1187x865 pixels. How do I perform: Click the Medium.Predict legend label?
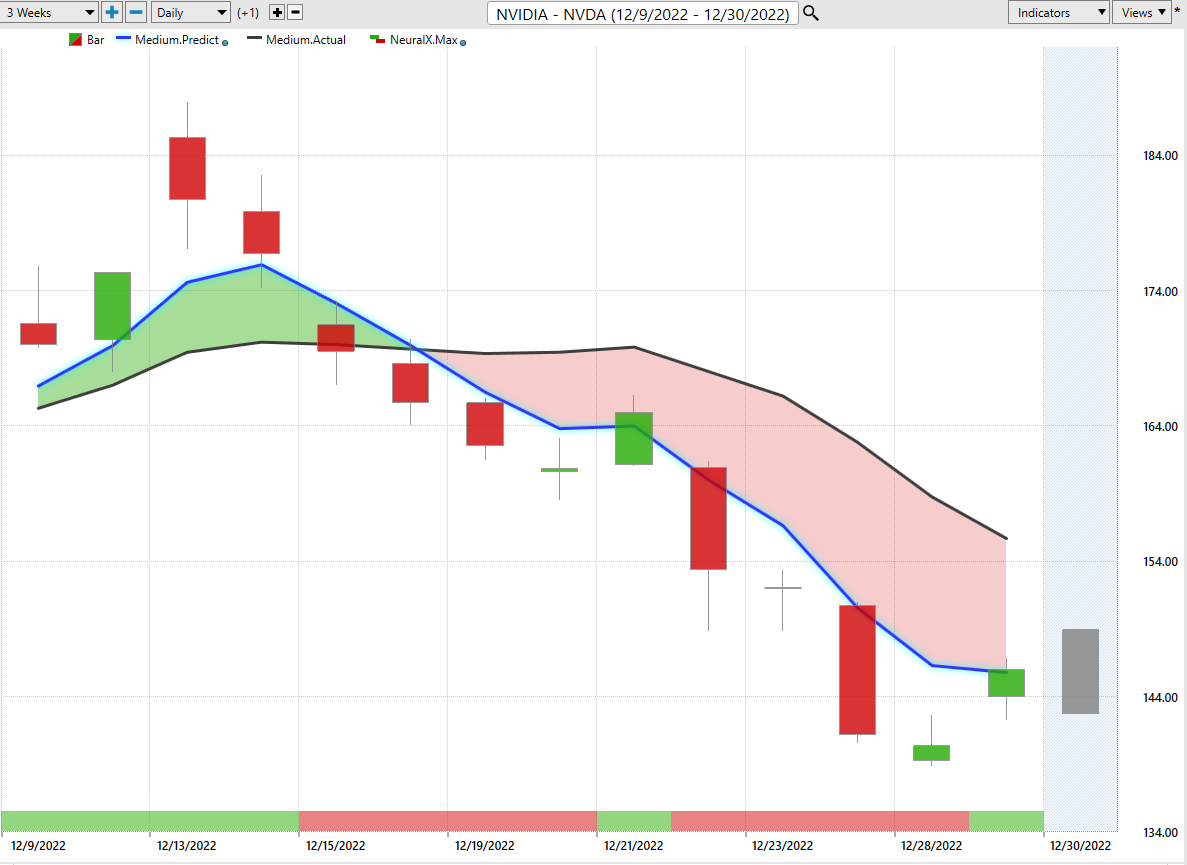pos(176,40)
